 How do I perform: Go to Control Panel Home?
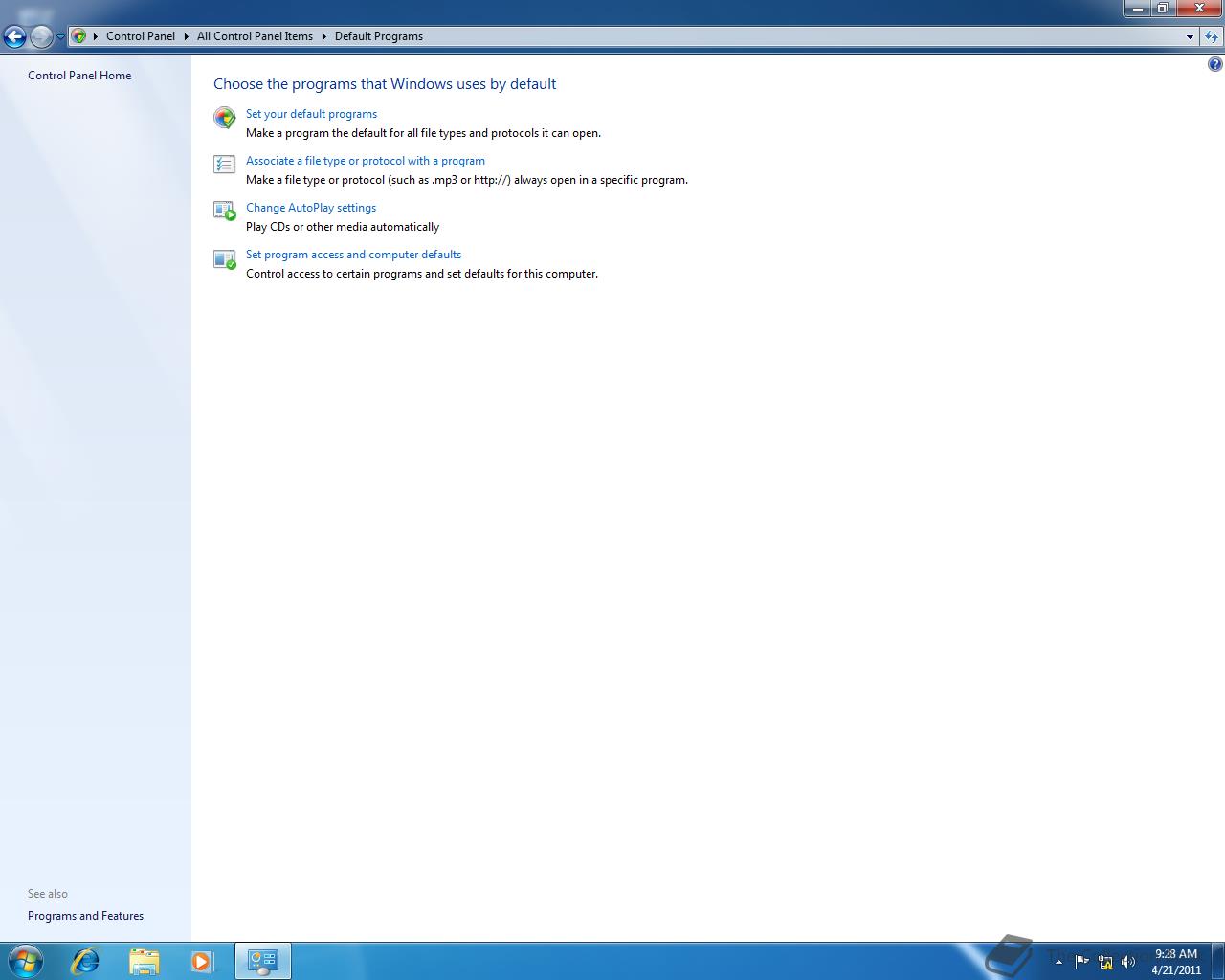(79, 76)
